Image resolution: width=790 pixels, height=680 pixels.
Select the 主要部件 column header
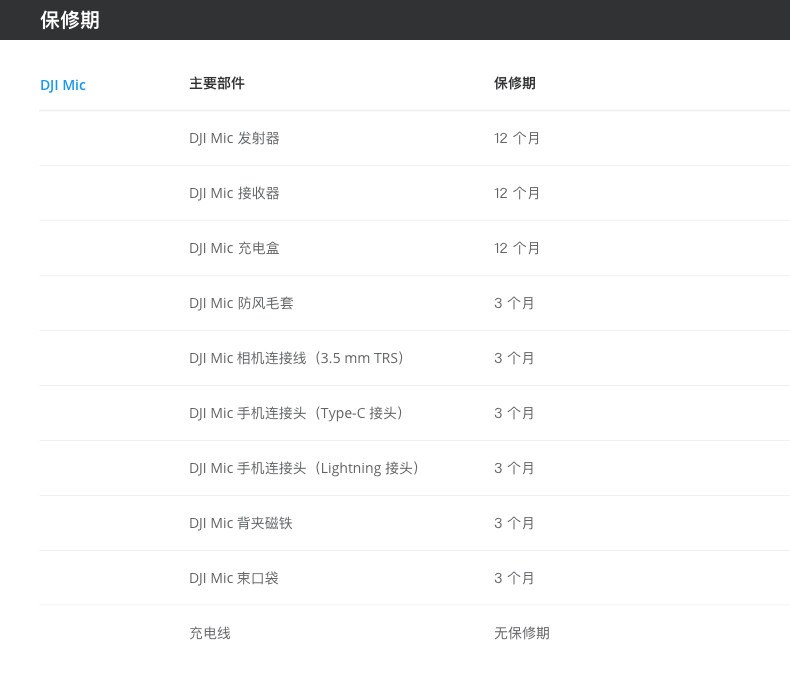pyautogui.click(x=217, y=83)
